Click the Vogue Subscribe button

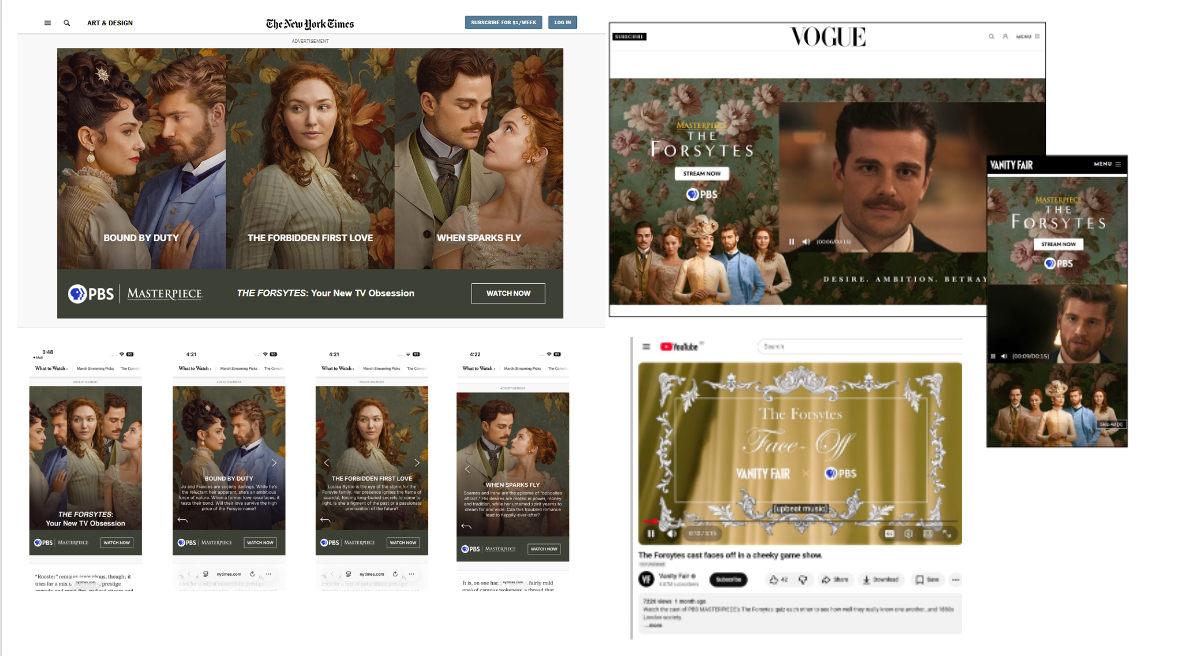(629, 36)
